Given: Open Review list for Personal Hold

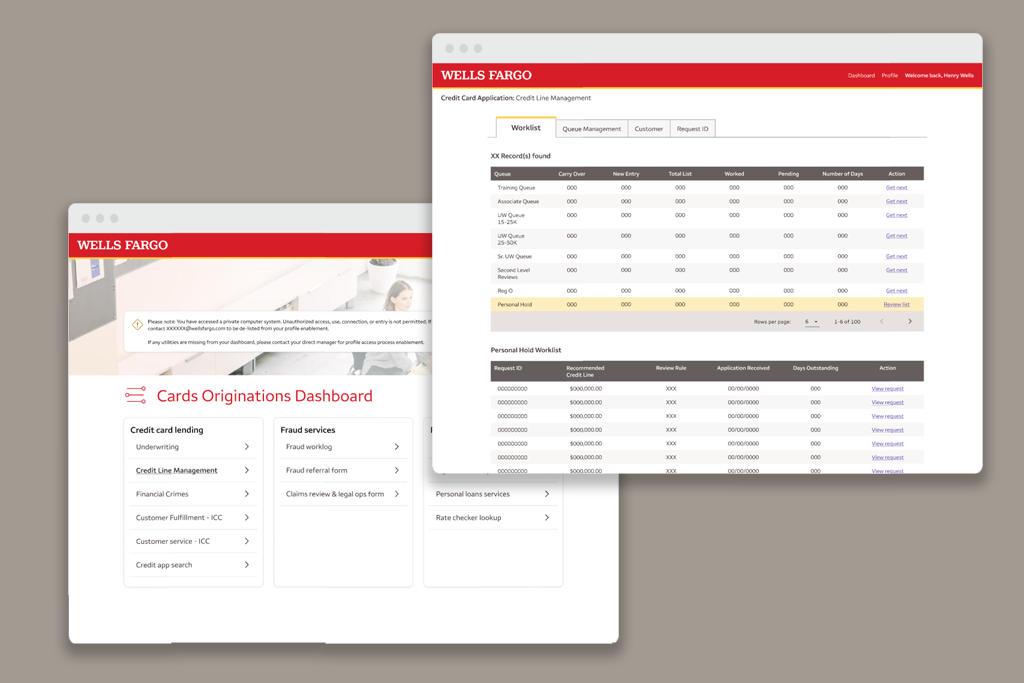Looking at the screenshot, I should point(896,305).
